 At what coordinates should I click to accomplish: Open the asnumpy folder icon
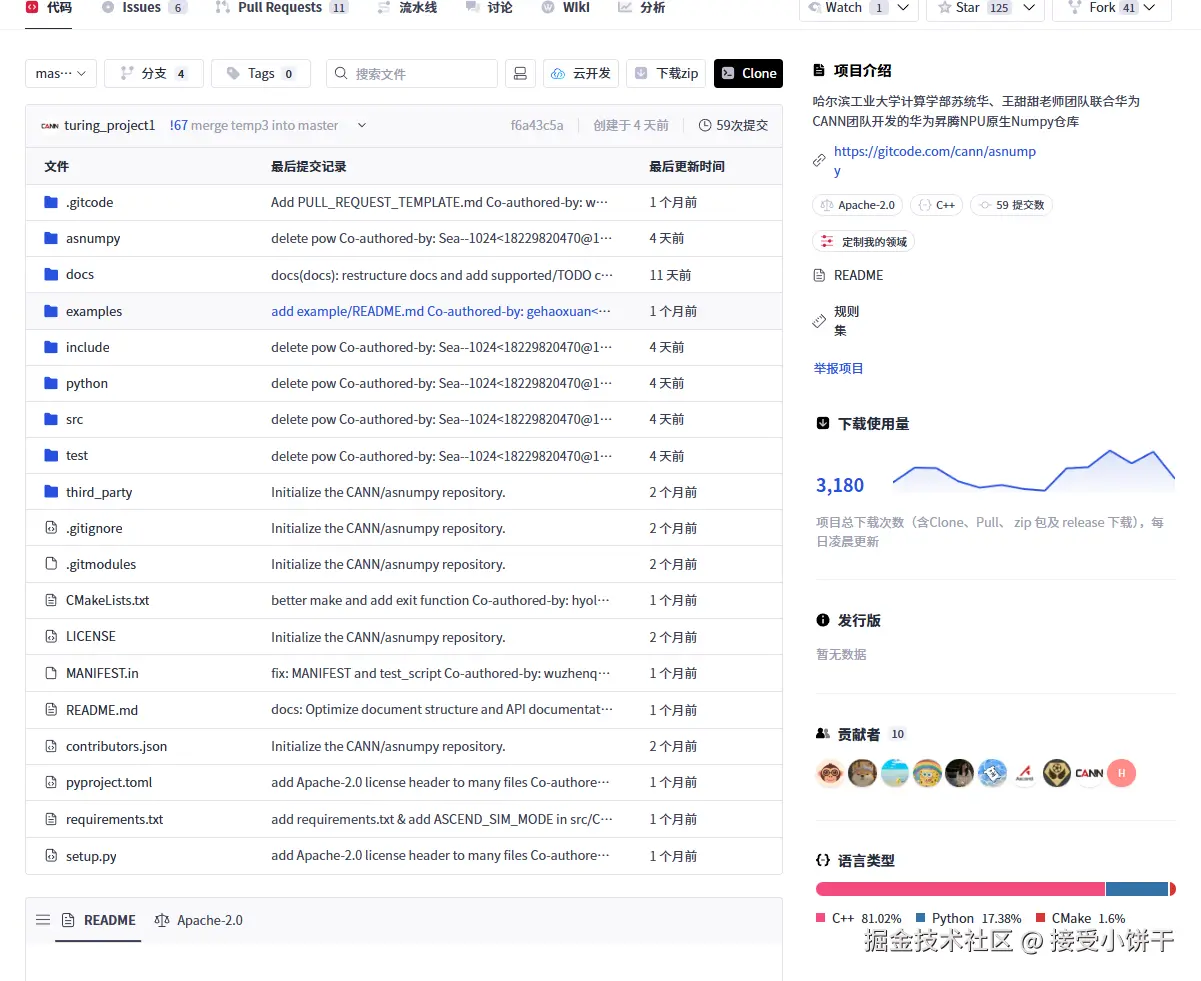coord(51,238)
